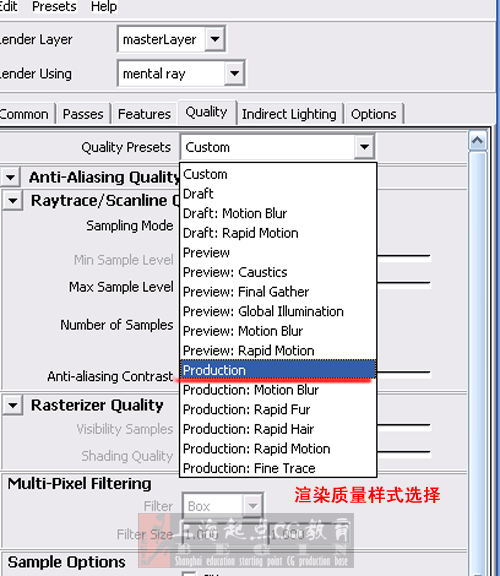Choose Production: Rapid Motion preset
Viewport: 500px width, 576px height.
click(x=278, y=449)
